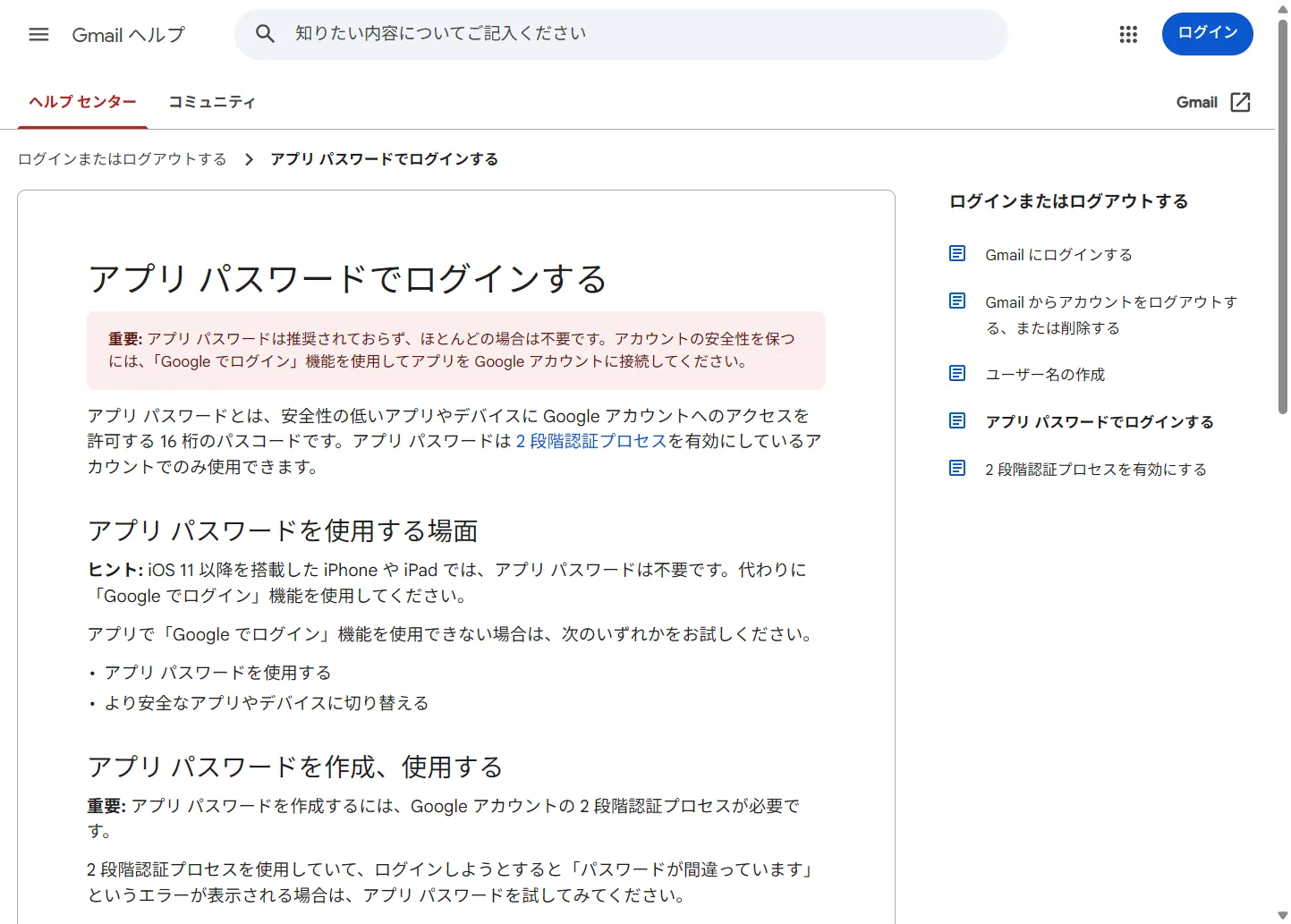The image size is (1291, 924).
Task: Click article icon beside Gmail からアカウントをログアウト
Action: [x=957, y=301]
